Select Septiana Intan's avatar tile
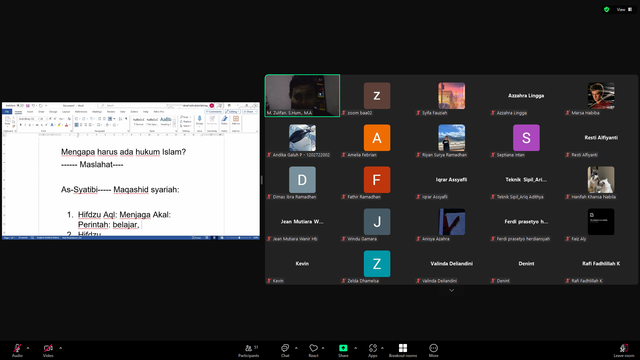640x360 pixels. click(526, 138)
